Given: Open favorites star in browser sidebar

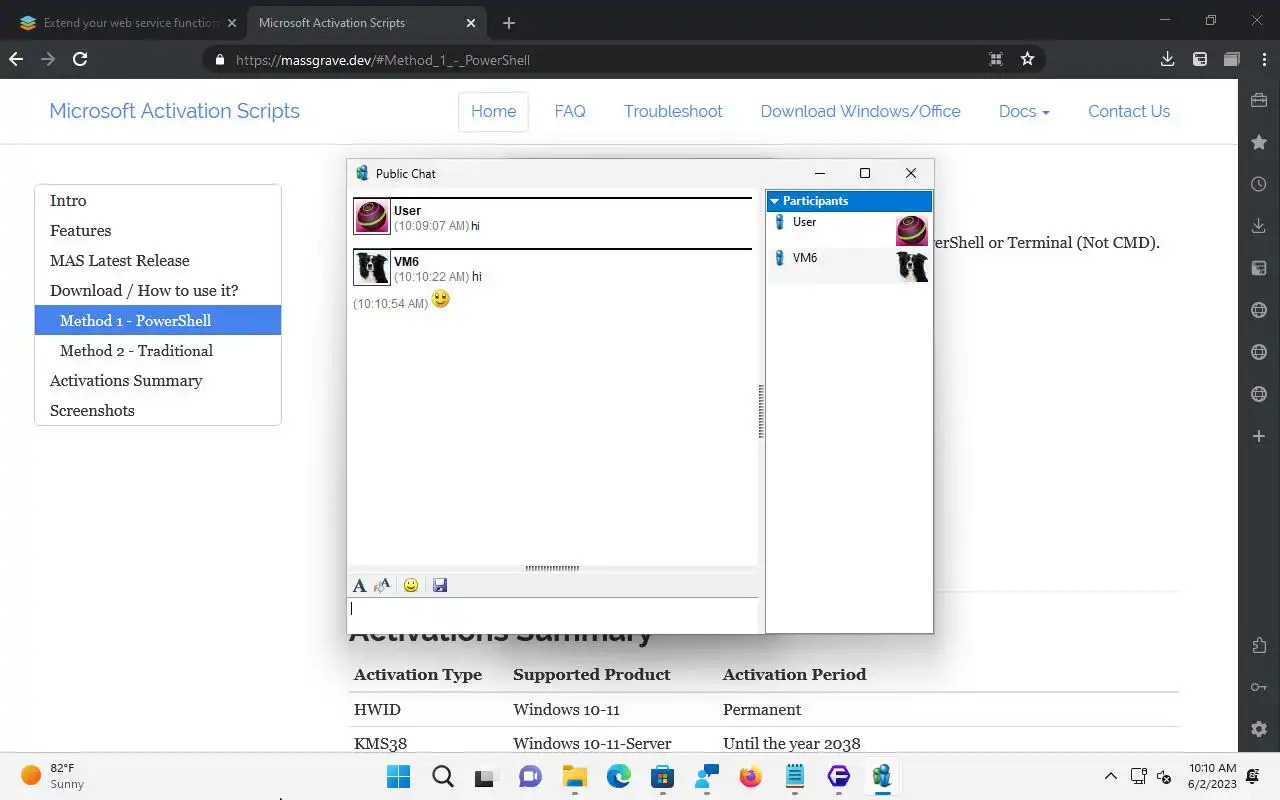Looking at the screenshot, I should [1259, 143].
